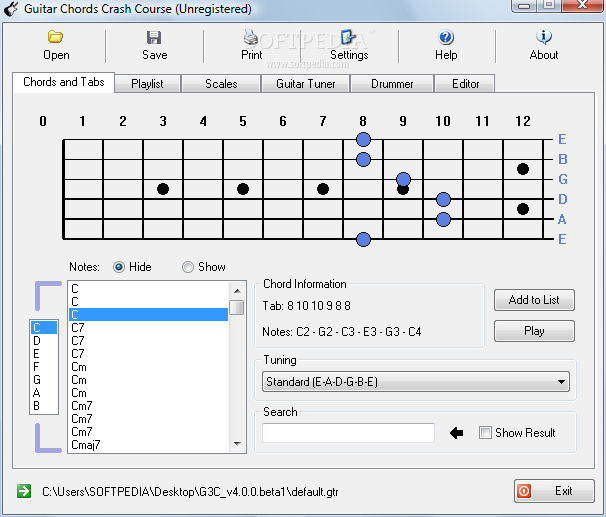Click the G string label on fretboard
Screen dimensions: 606x517
point(563,179)
